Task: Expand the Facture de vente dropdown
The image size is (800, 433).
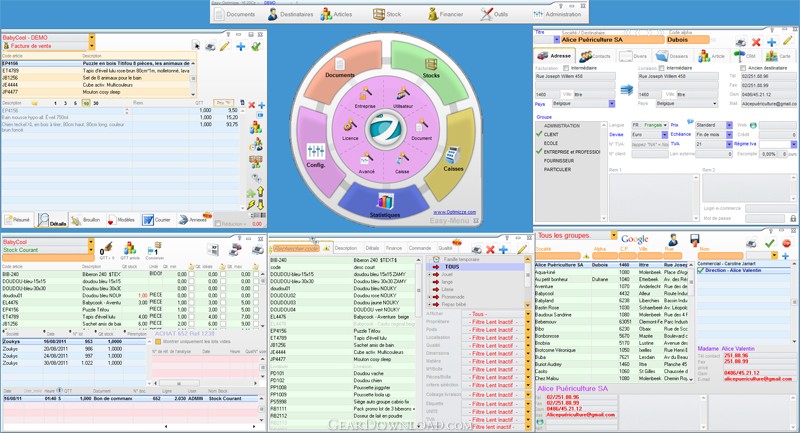Action: (x=92, y=46)
